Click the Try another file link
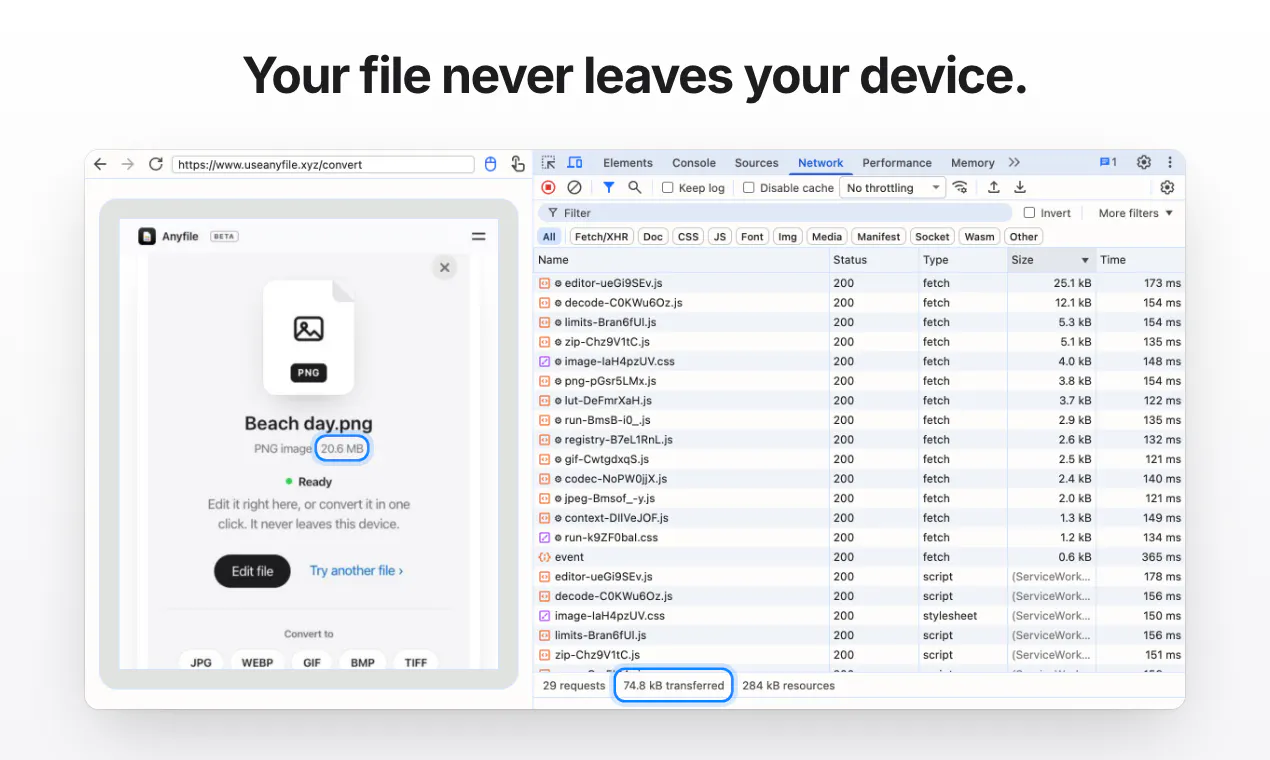 click(x=356, y=571)
